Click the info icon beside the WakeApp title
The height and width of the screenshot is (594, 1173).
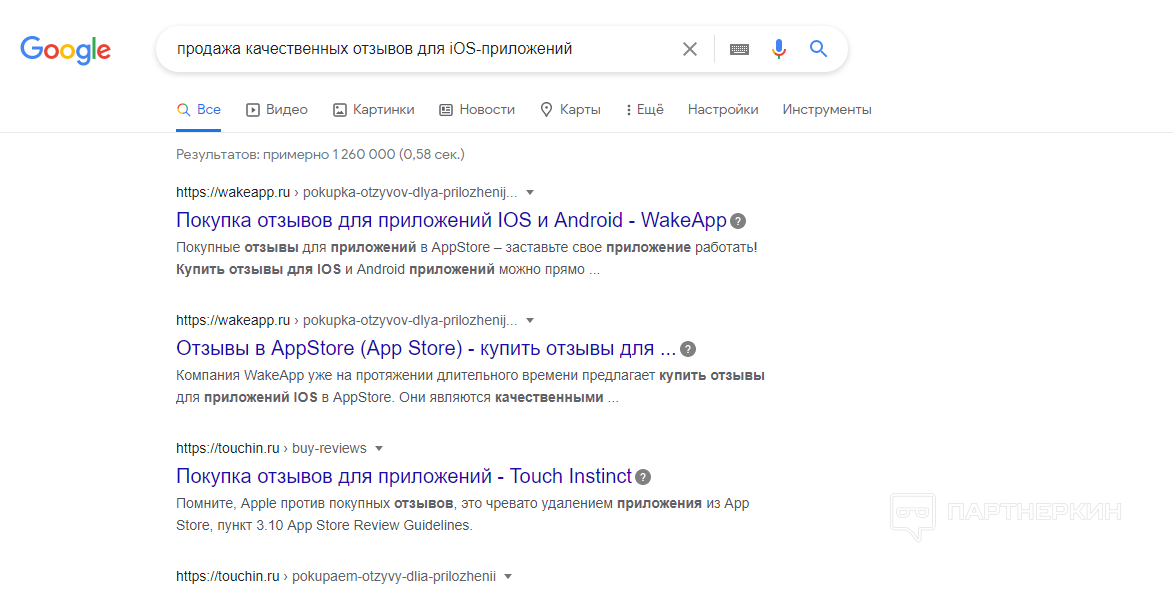(x=738, y=221)
